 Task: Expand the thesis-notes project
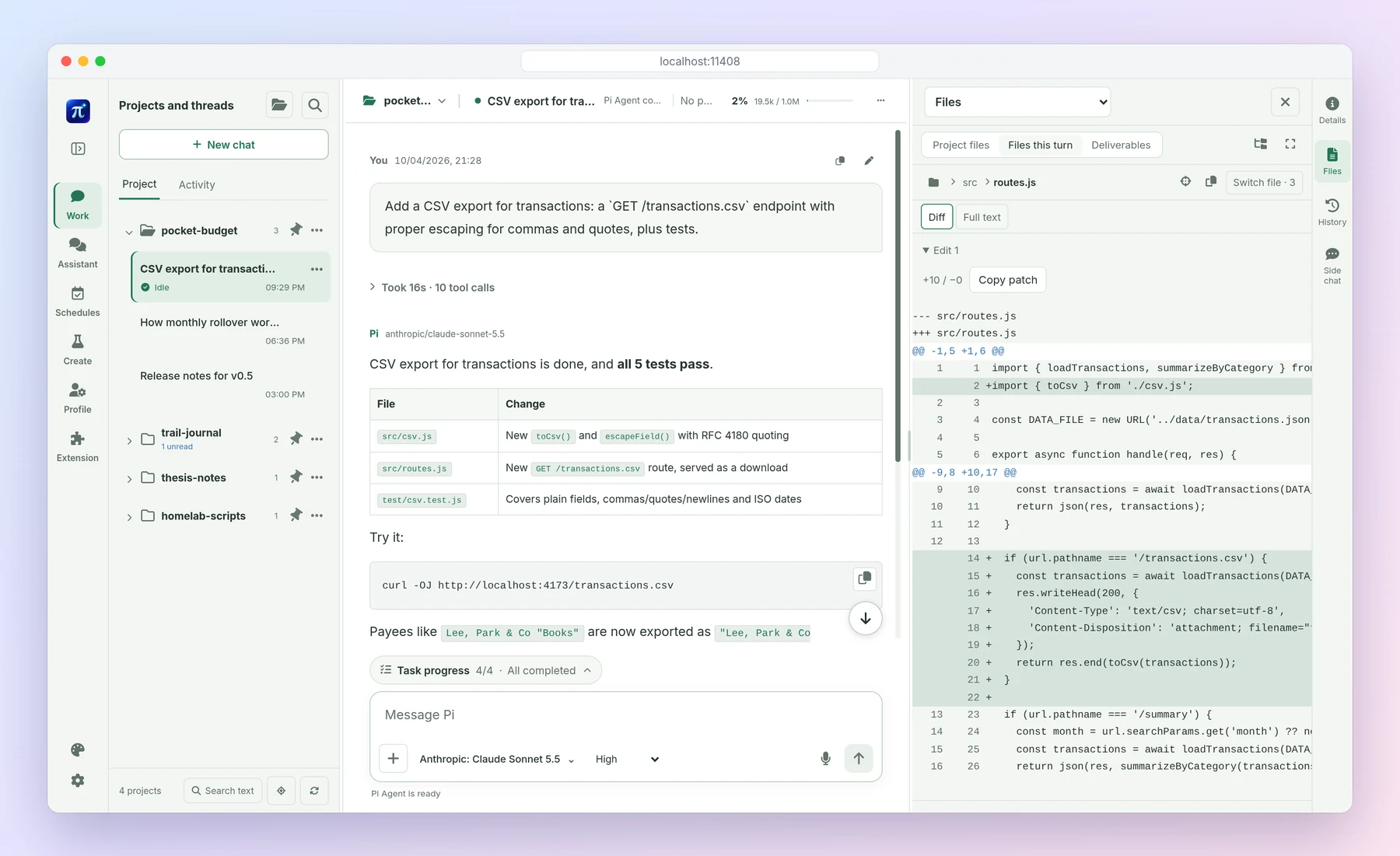(x=129, y=479)
